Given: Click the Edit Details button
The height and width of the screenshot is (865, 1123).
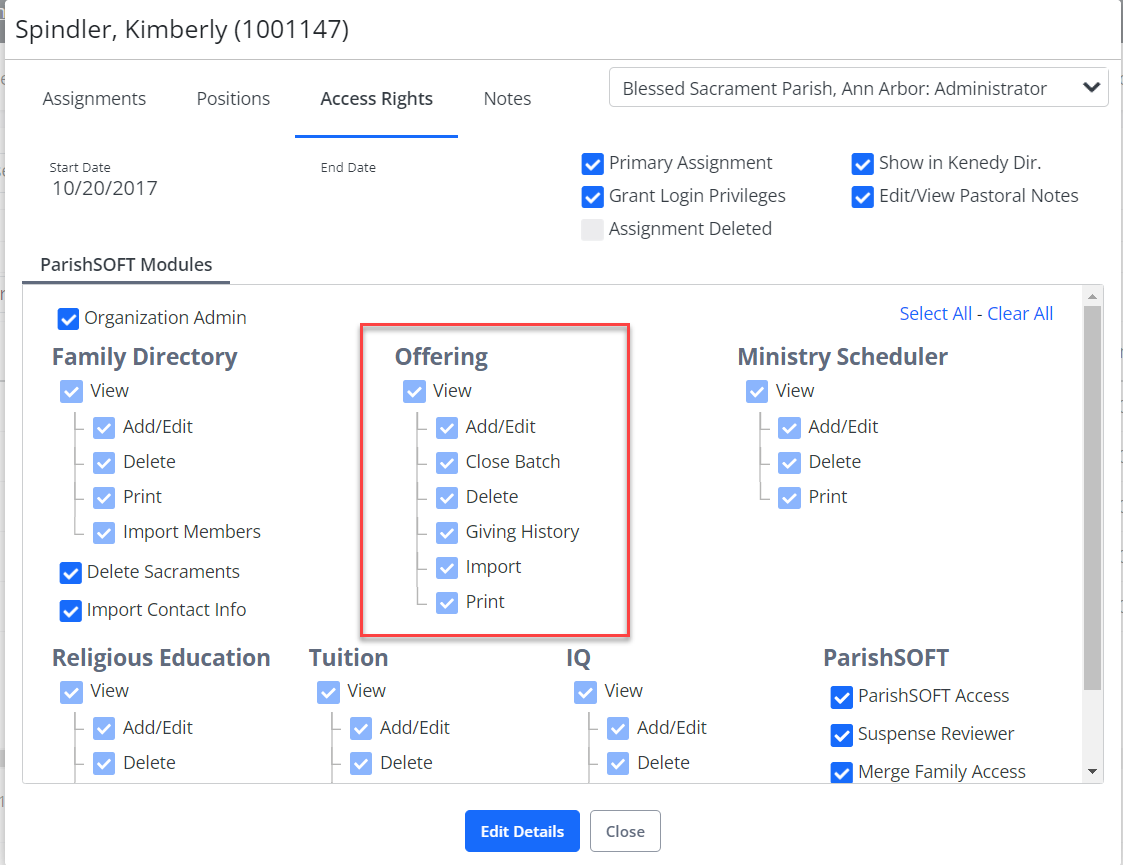Looking at the screenshot, I should point(522,831).
